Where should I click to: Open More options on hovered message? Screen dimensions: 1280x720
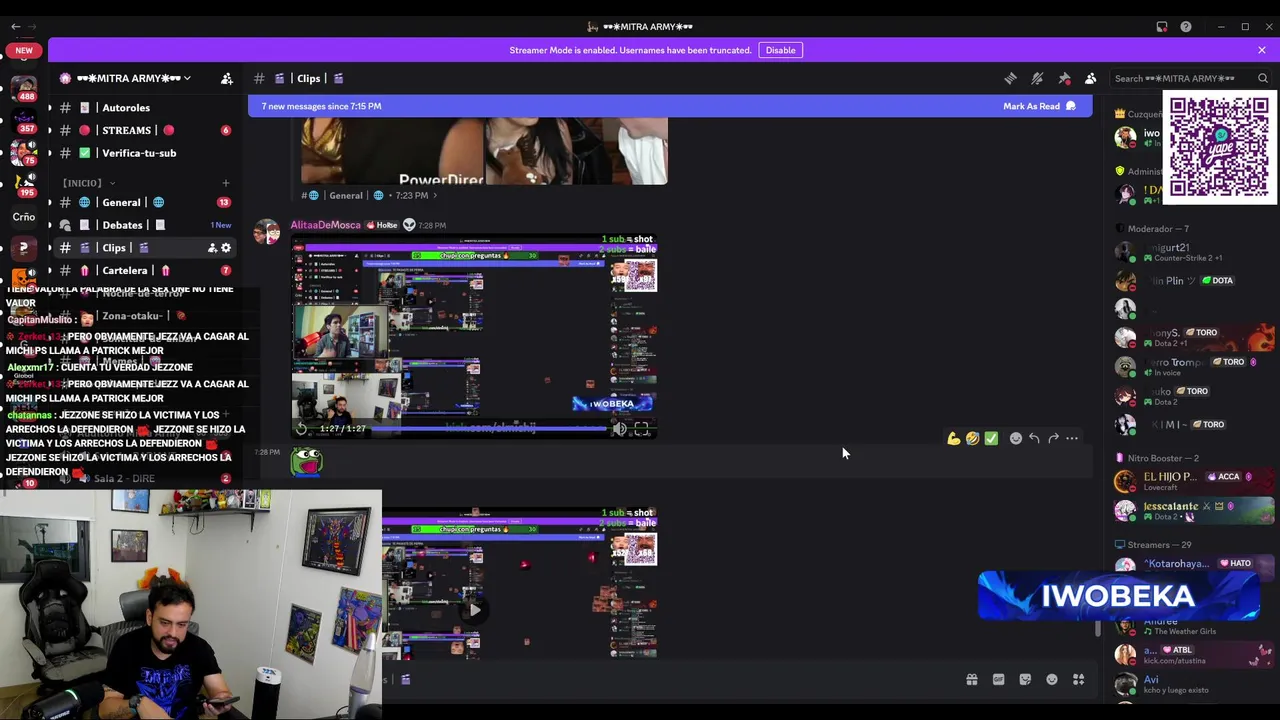[x=1072, y=438]
